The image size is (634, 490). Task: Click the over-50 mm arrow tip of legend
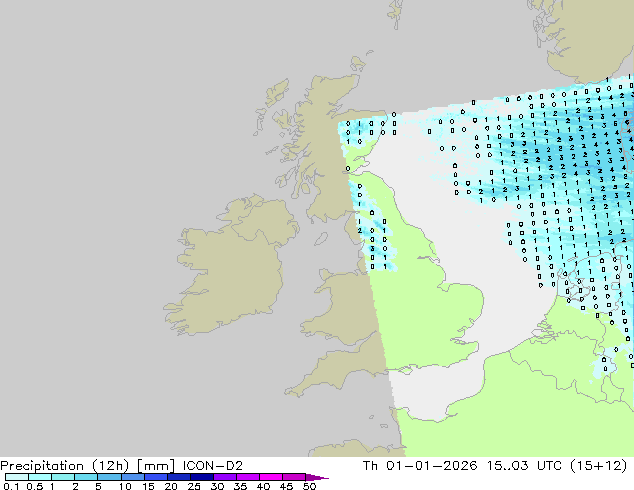[x=317, y=477]
